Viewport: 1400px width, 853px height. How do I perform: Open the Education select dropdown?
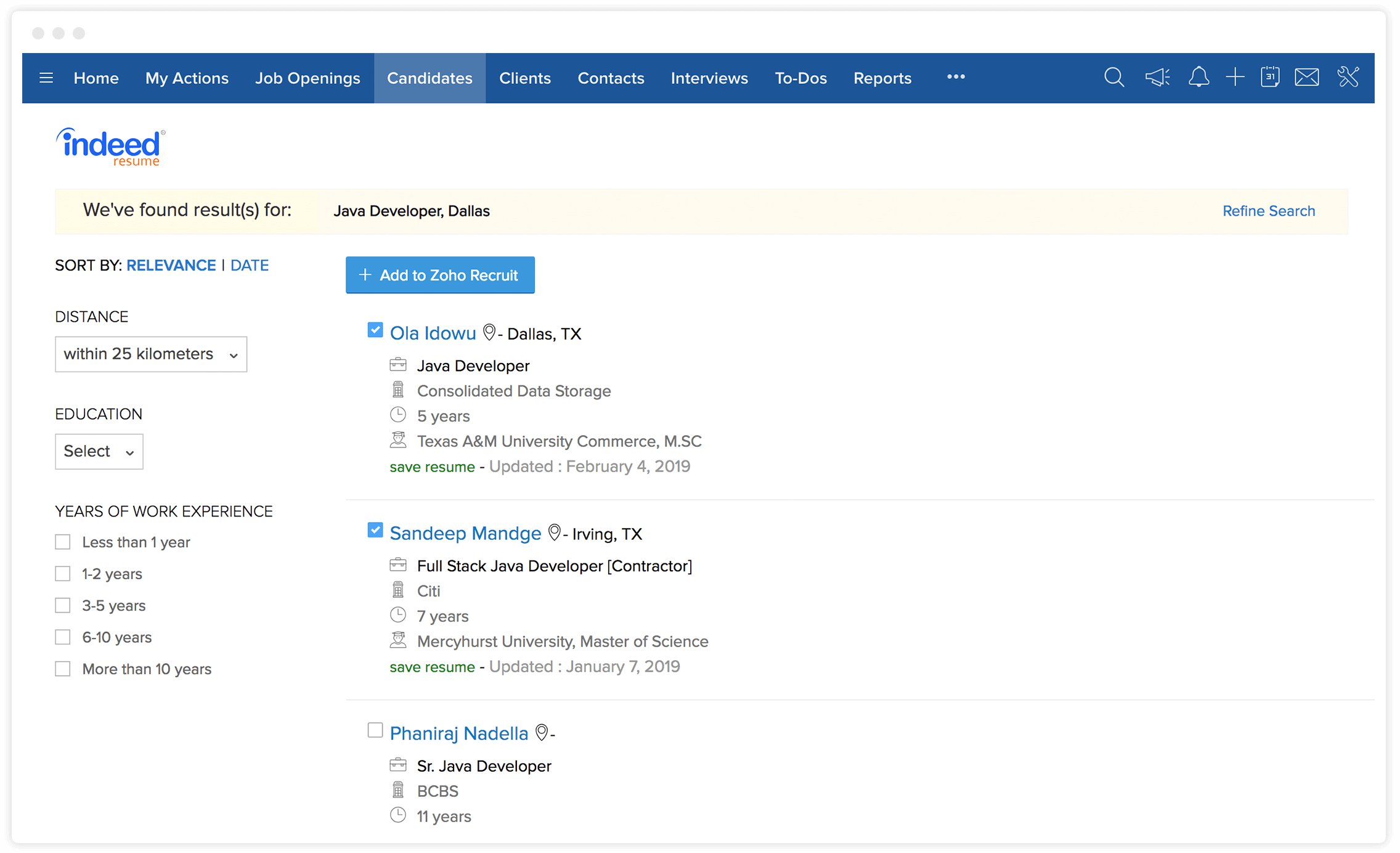[98, 451]
